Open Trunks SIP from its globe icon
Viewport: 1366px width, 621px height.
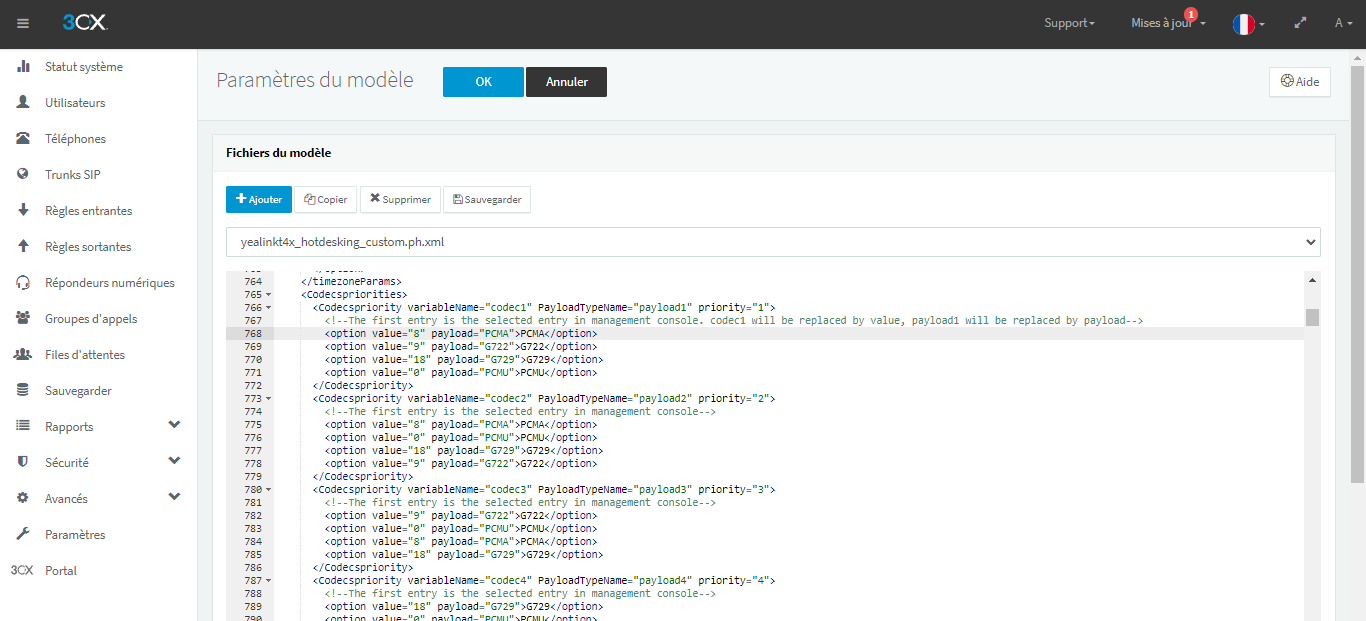pyautogui.click(x=23, y=175)
